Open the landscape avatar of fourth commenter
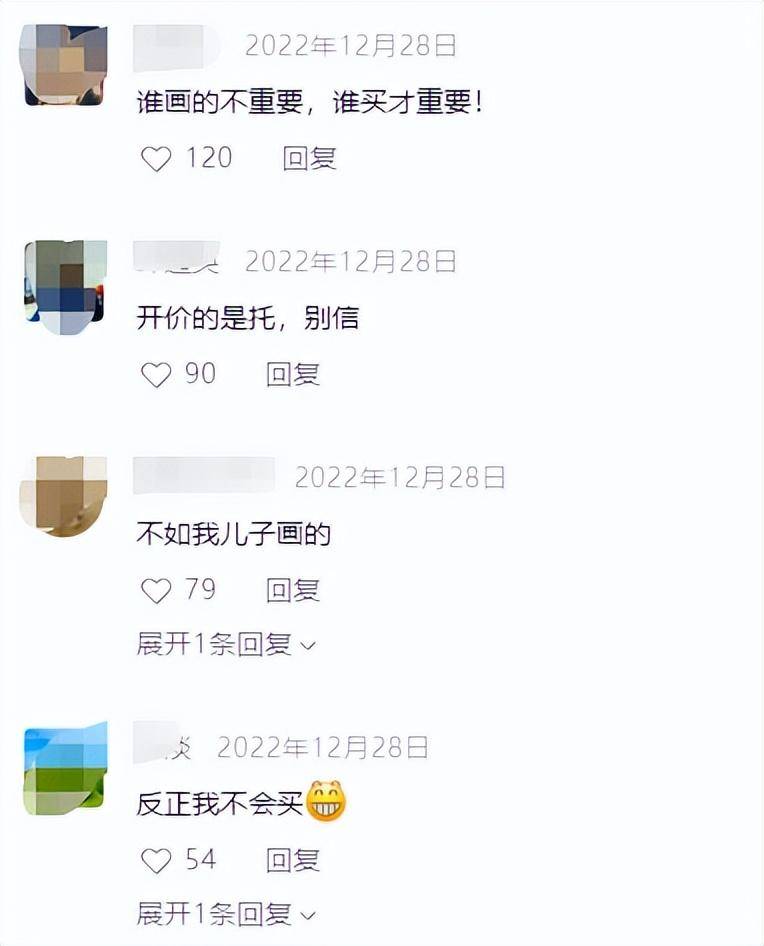This screenshot has height=946, width=764. [x=66, y=767]
